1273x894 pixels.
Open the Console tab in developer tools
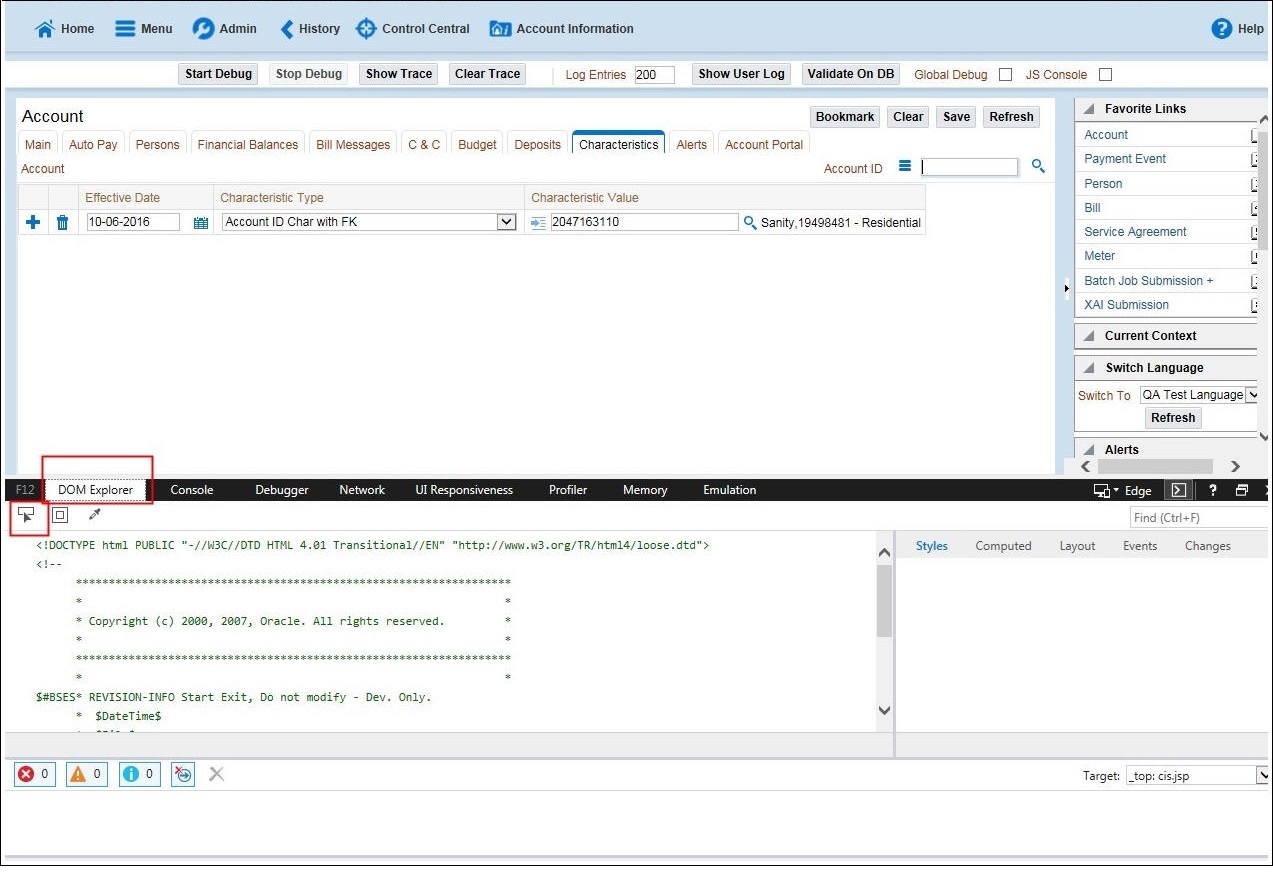(191, 490)
